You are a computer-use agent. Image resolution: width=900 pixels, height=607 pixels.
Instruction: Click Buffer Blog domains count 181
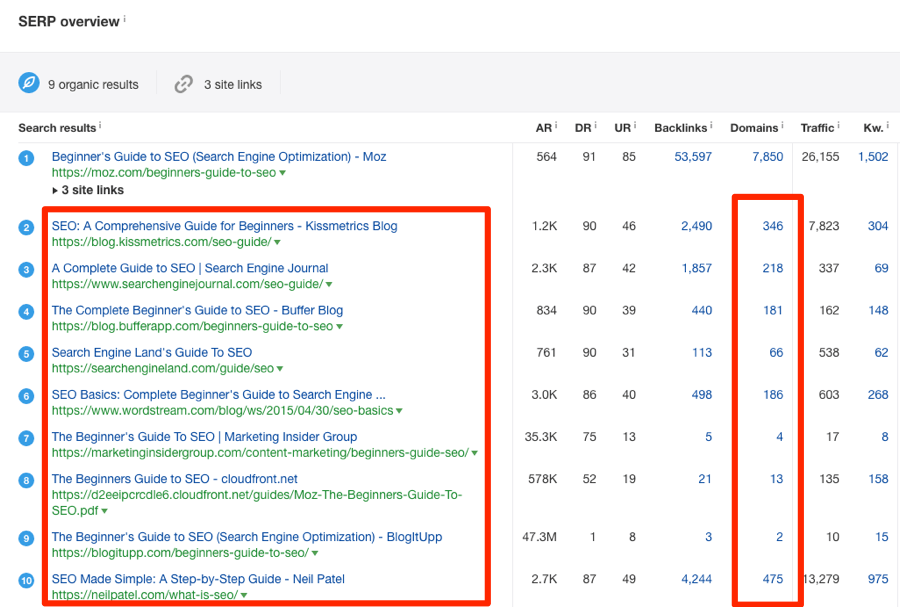[x=773, y=310]
